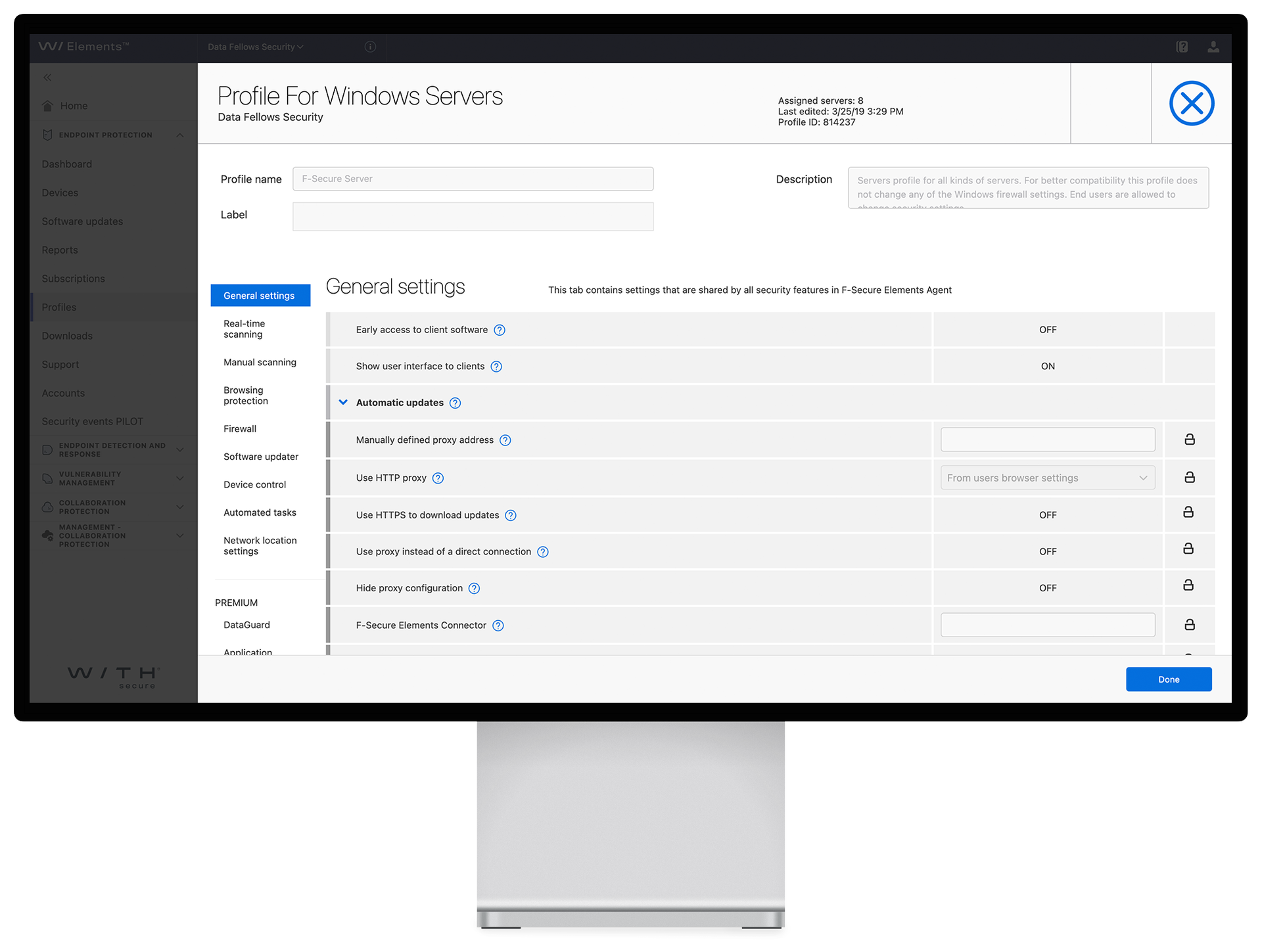This screenshot has height=952, width=1262.
Task: Close the profile editor with the X icon
Action: click(x=1191, y=104)
